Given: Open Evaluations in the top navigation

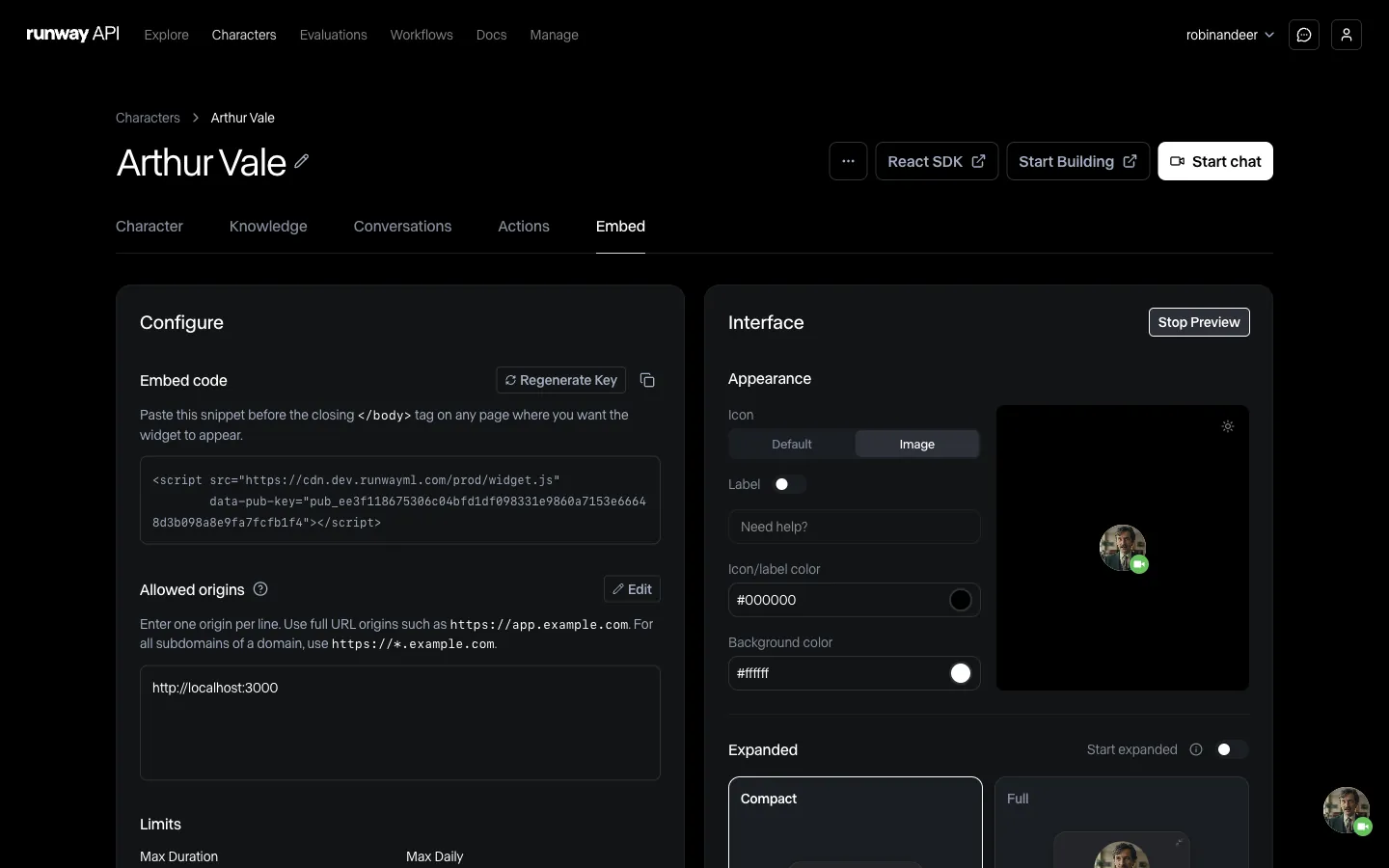Looking at the screenshot, I should click(334, 35).
